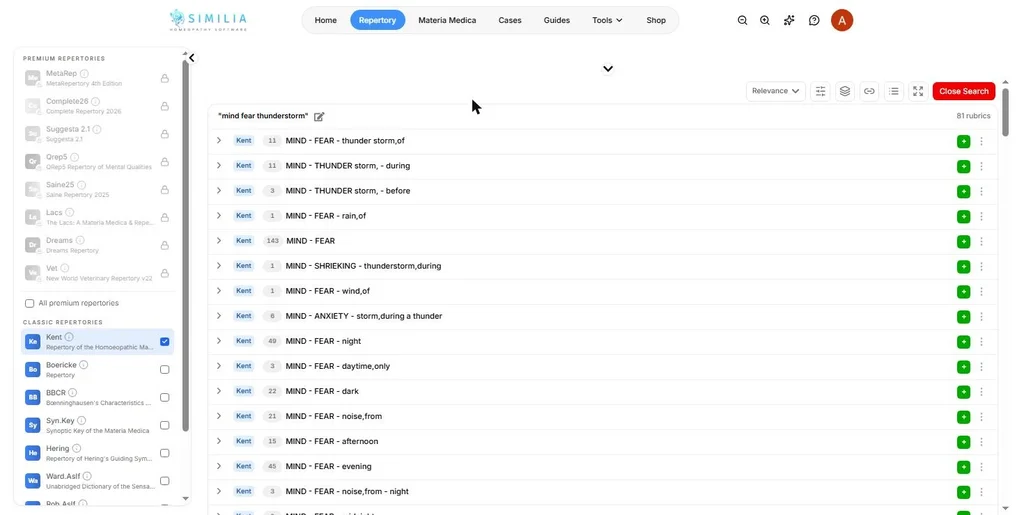Check the Ward.Aslf repertory checkbox

(x=165, y=481)
